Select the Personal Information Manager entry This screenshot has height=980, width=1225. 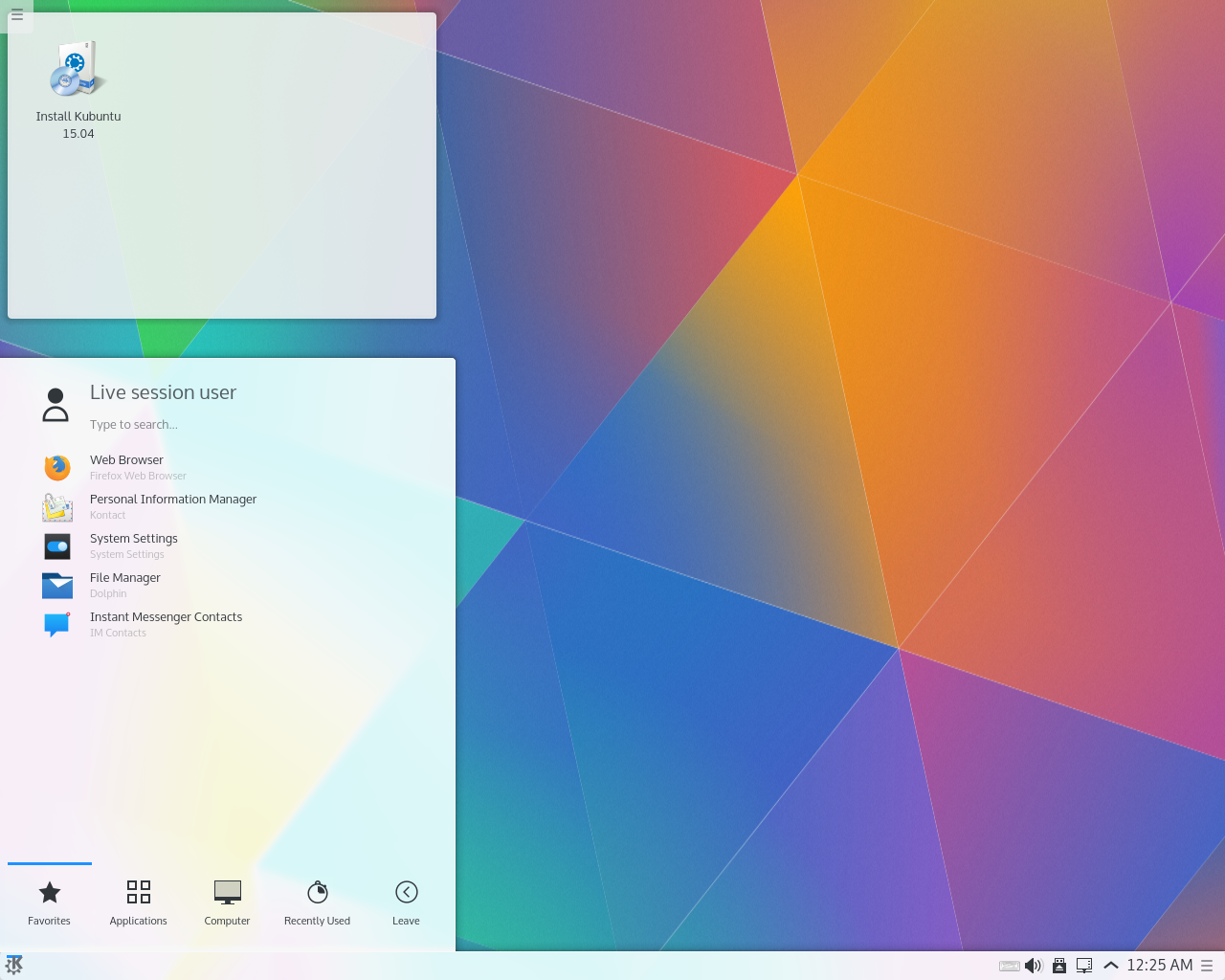point(230,506)
